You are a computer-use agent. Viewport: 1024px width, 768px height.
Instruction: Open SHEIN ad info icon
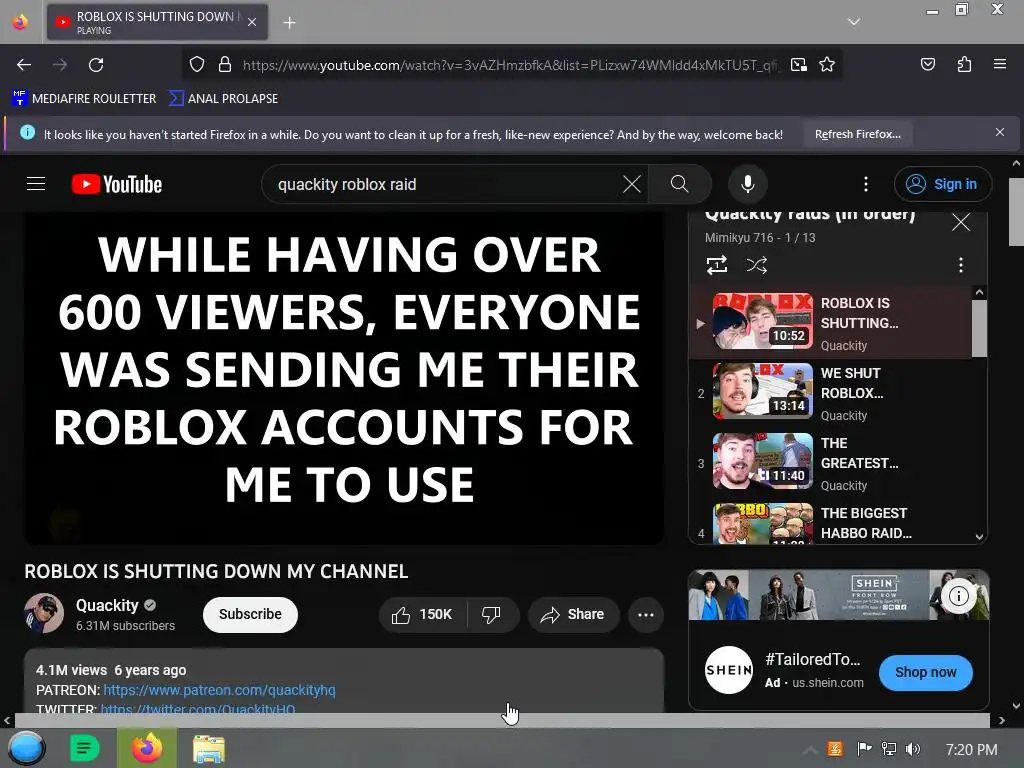[958, 596]
